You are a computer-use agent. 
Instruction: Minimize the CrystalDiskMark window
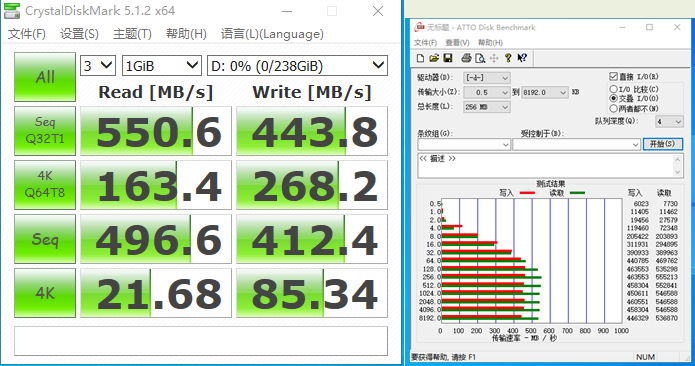287,11
